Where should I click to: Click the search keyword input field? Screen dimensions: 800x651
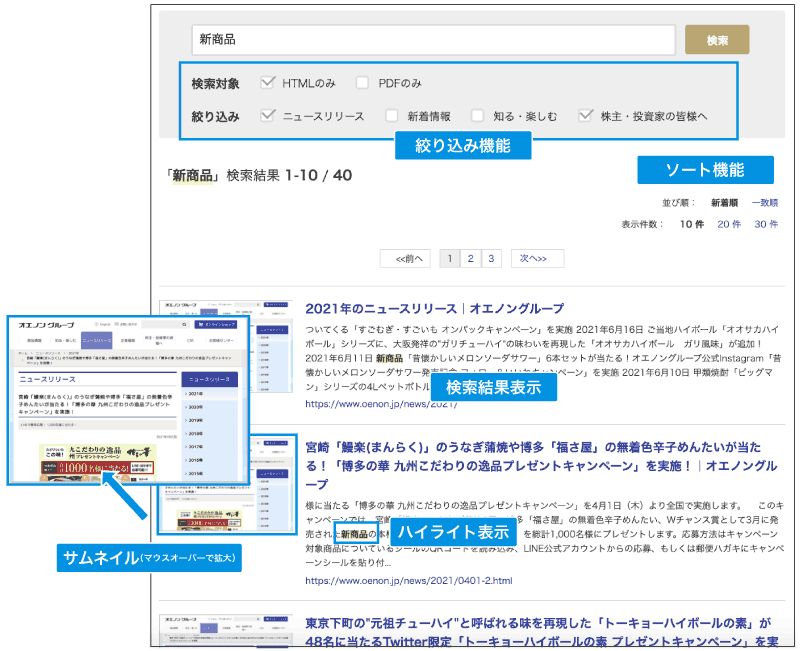coord(433,39)
